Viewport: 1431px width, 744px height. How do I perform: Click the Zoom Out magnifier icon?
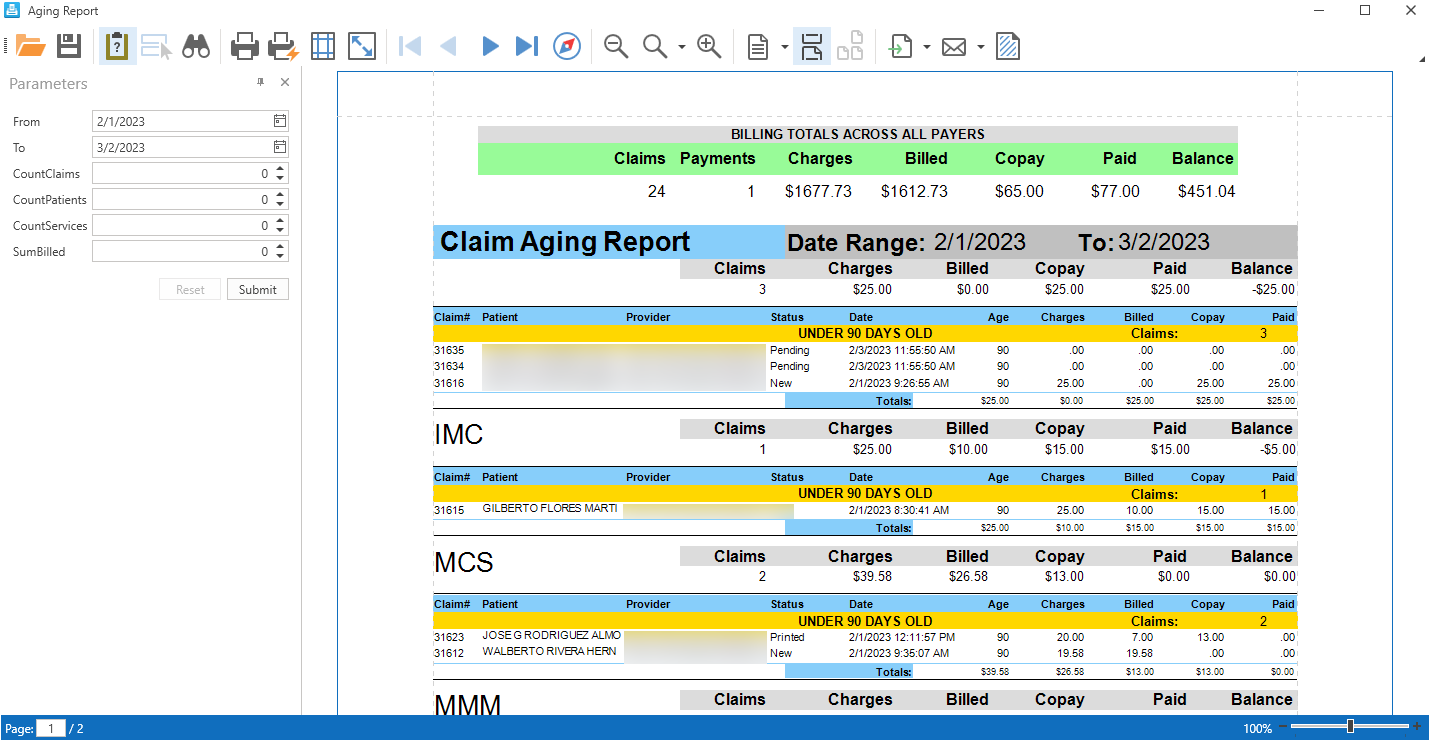616,46
